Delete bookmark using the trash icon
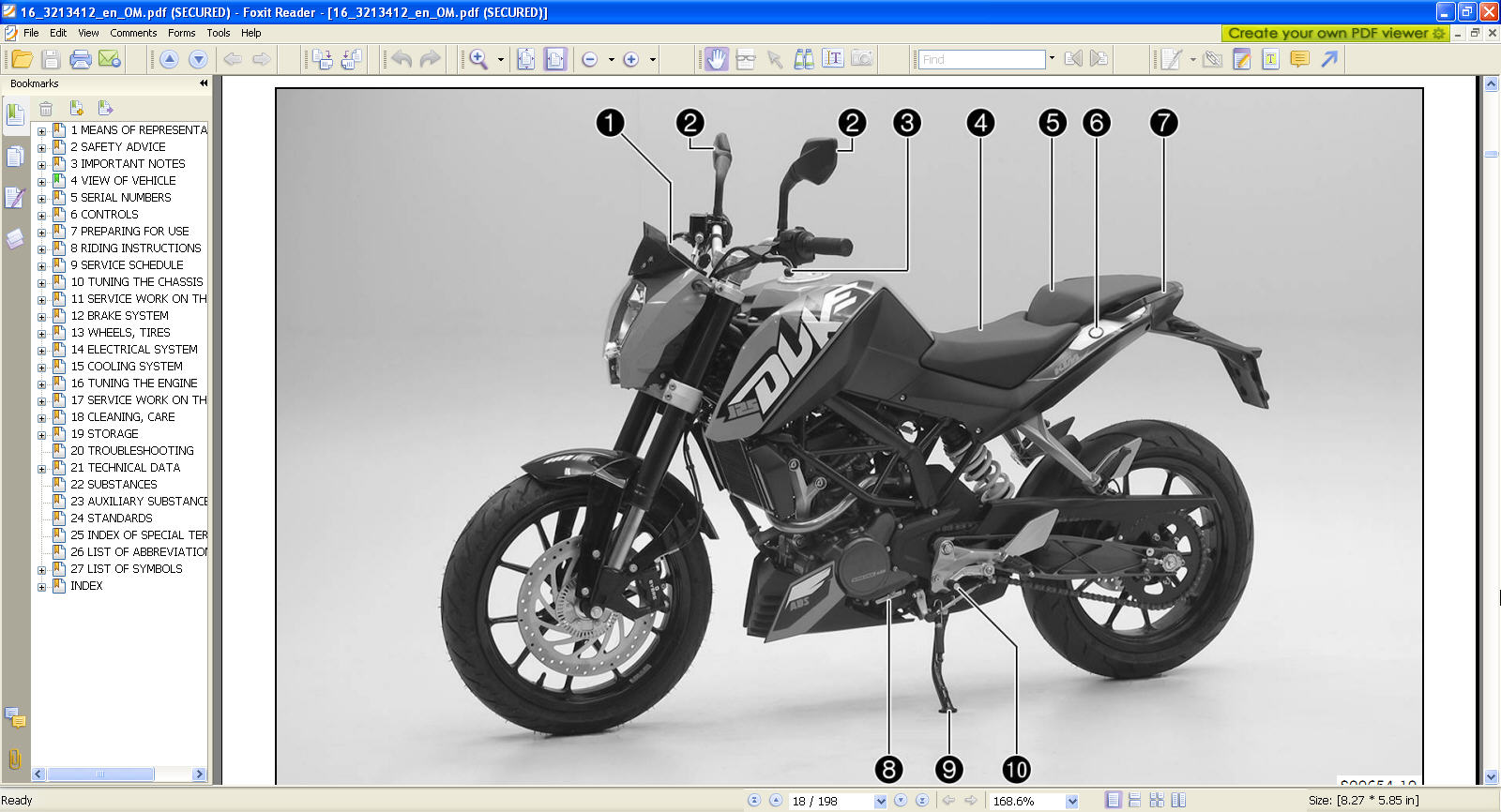The height and width of the screenshot is (812, 1501). (46, 109)
